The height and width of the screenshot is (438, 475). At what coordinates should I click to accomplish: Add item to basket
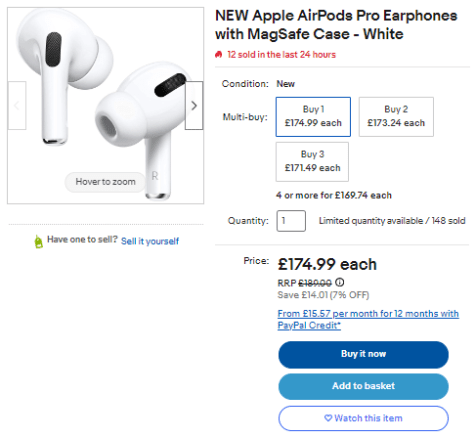[x=363, y=386]
